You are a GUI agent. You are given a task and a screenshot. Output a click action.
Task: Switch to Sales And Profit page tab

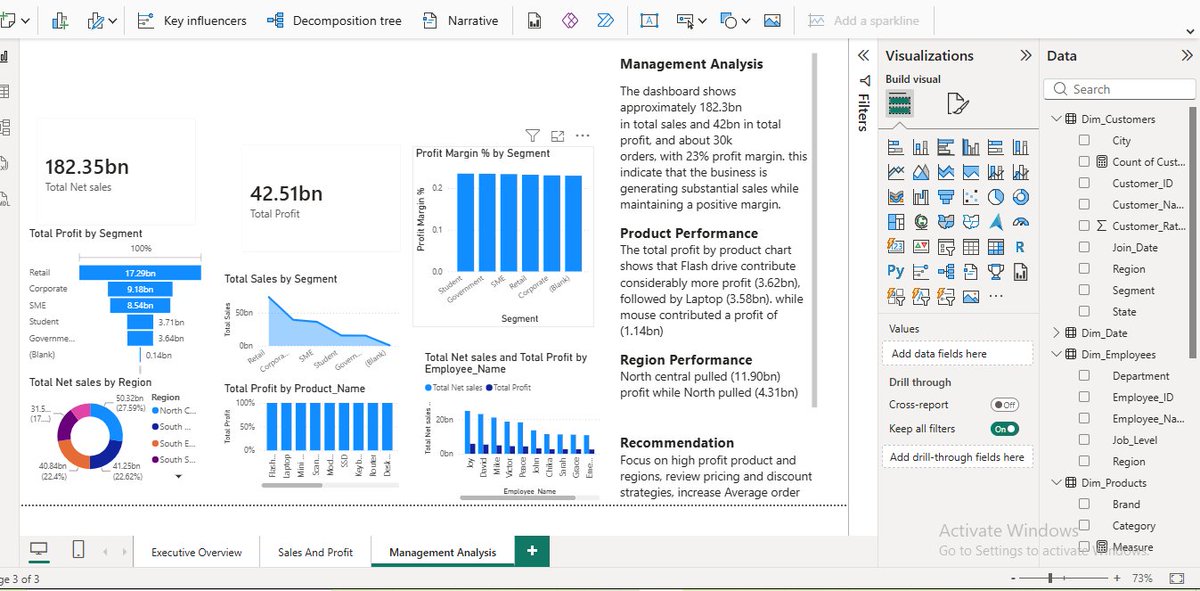[315, 552]
